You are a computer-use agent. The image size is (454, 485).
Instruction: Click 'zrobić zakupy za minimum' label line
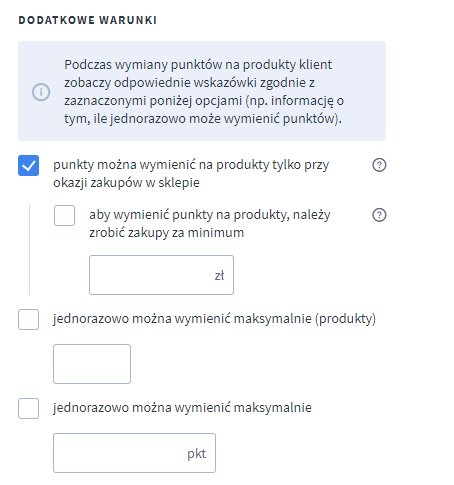click(x=166, y=233)
